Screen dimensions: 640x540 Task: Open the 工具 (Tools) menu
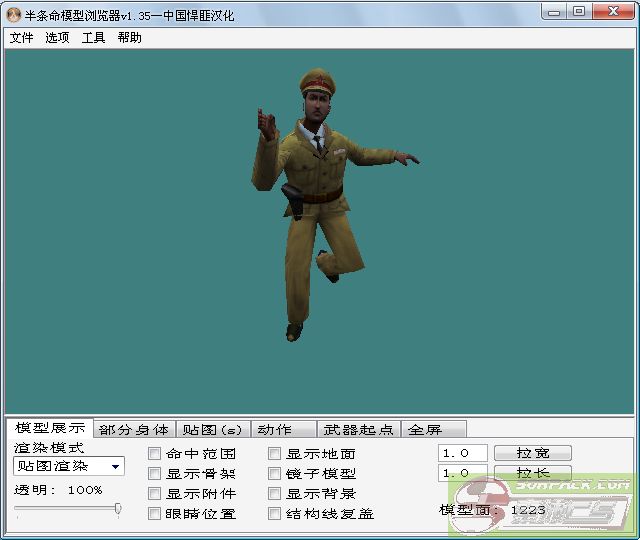(x=93, y=38)
